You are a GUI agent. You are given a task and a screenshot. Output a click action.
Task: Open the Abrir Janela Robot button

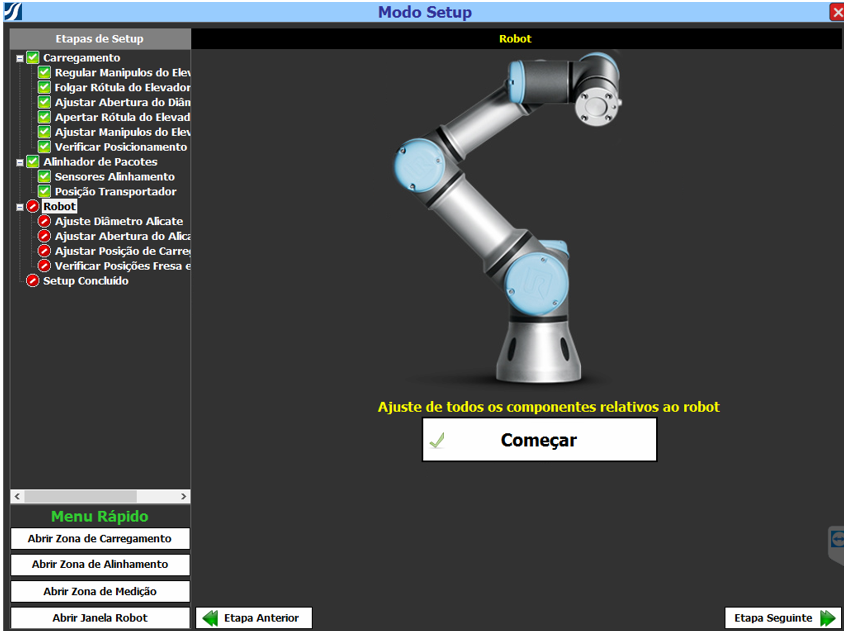coord(100,618)
